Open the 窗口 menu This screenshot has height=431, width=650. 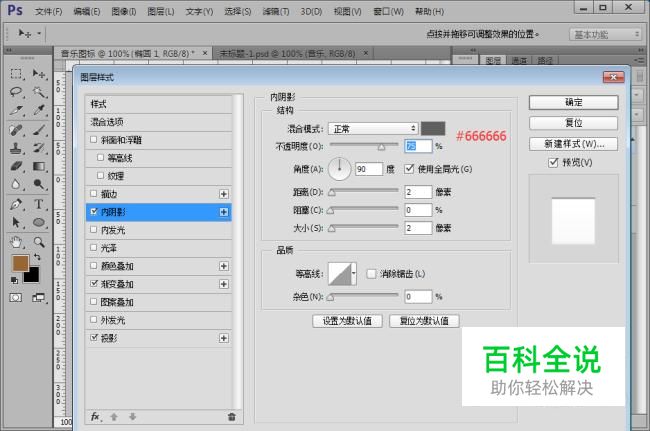(x=388, y=12)
